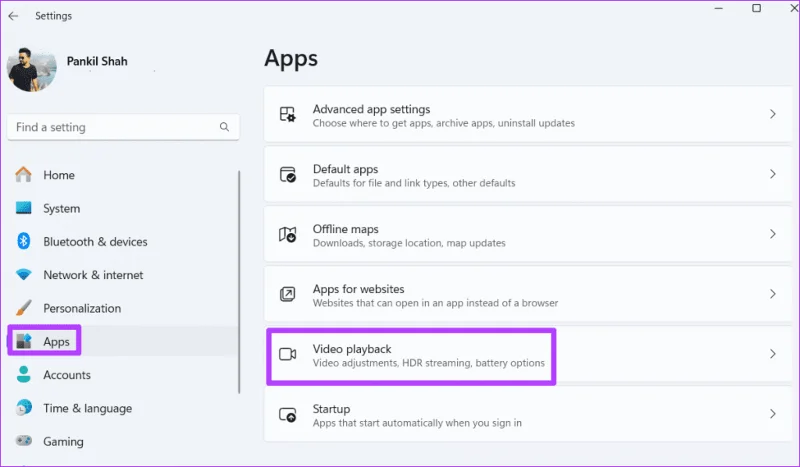
Task: Click the Network wifi icon
Action: click(x=23, y=275)
